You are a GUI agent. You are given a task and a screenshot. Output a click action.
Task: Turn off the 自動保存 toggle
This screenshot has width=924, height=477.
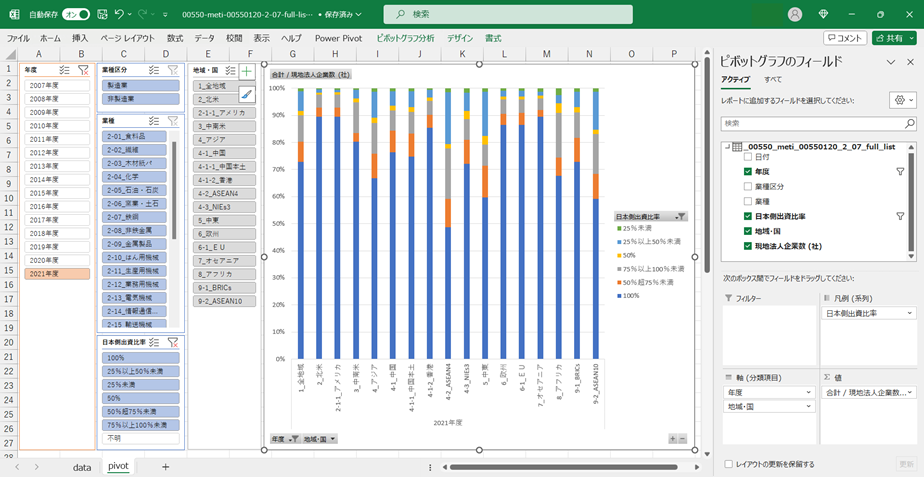coord(76,14)
